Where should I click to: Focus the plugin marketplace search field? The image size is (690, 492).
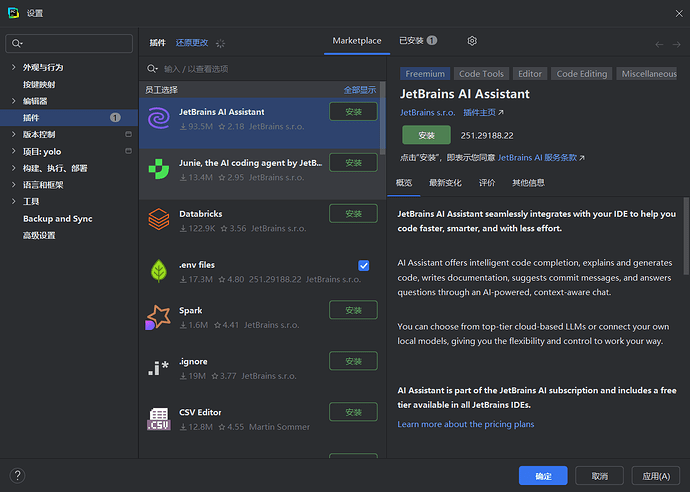tap(263, 69)
